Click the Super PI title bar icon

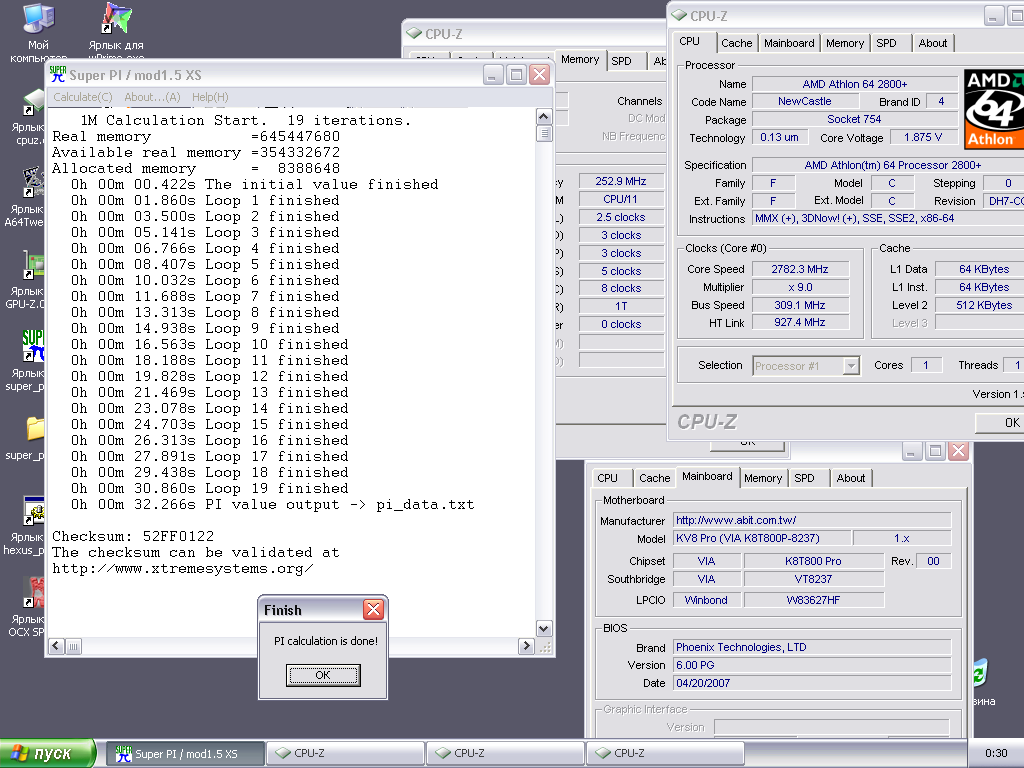(57, 74)
